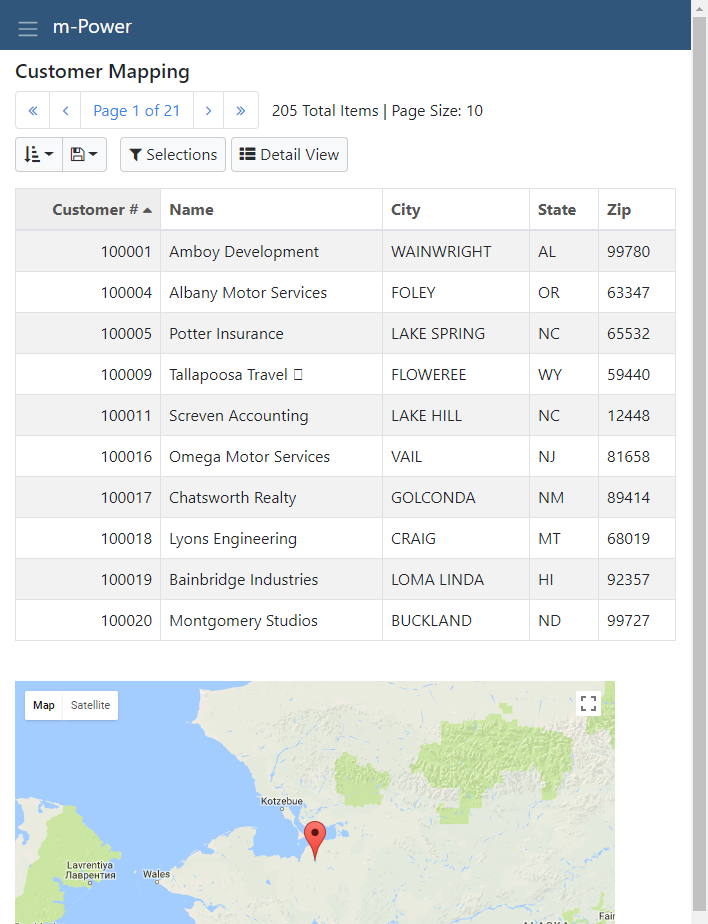
Task: Open the Page 1 of 21 selector
Action: tap(137, 110)
